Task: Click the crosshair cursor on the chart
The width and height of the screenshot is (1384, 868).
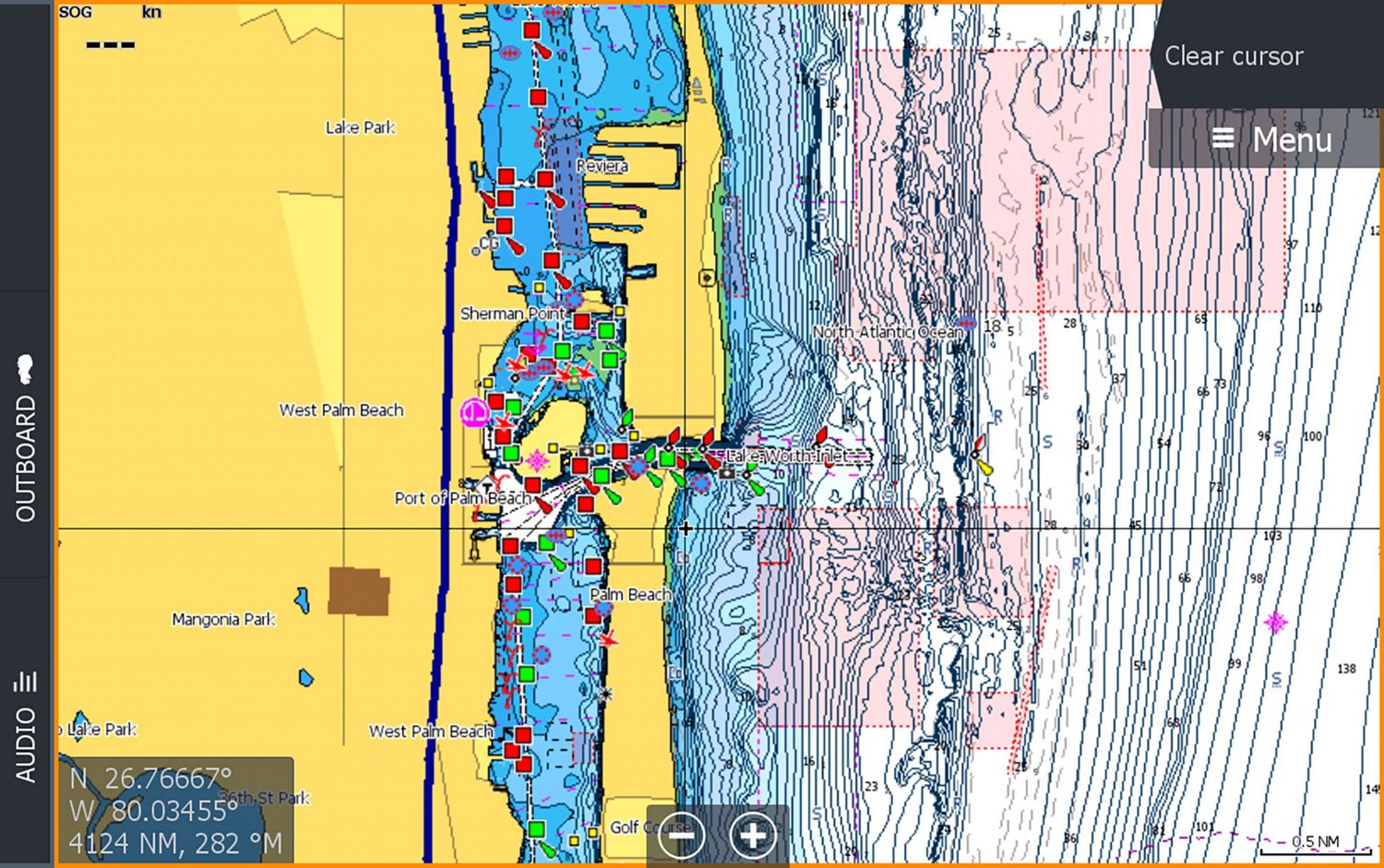Action: 686,529
